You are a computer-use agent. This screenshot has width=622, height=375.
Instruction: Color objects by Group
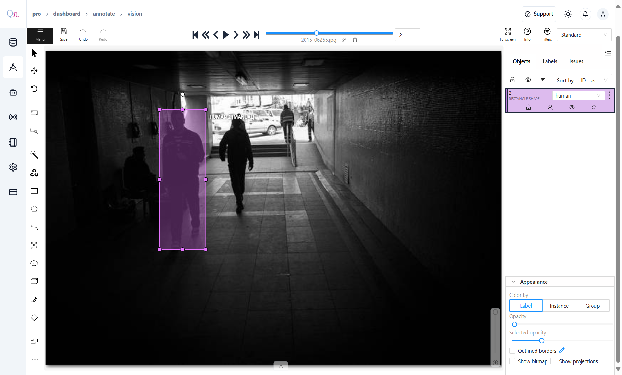[593, 306]
